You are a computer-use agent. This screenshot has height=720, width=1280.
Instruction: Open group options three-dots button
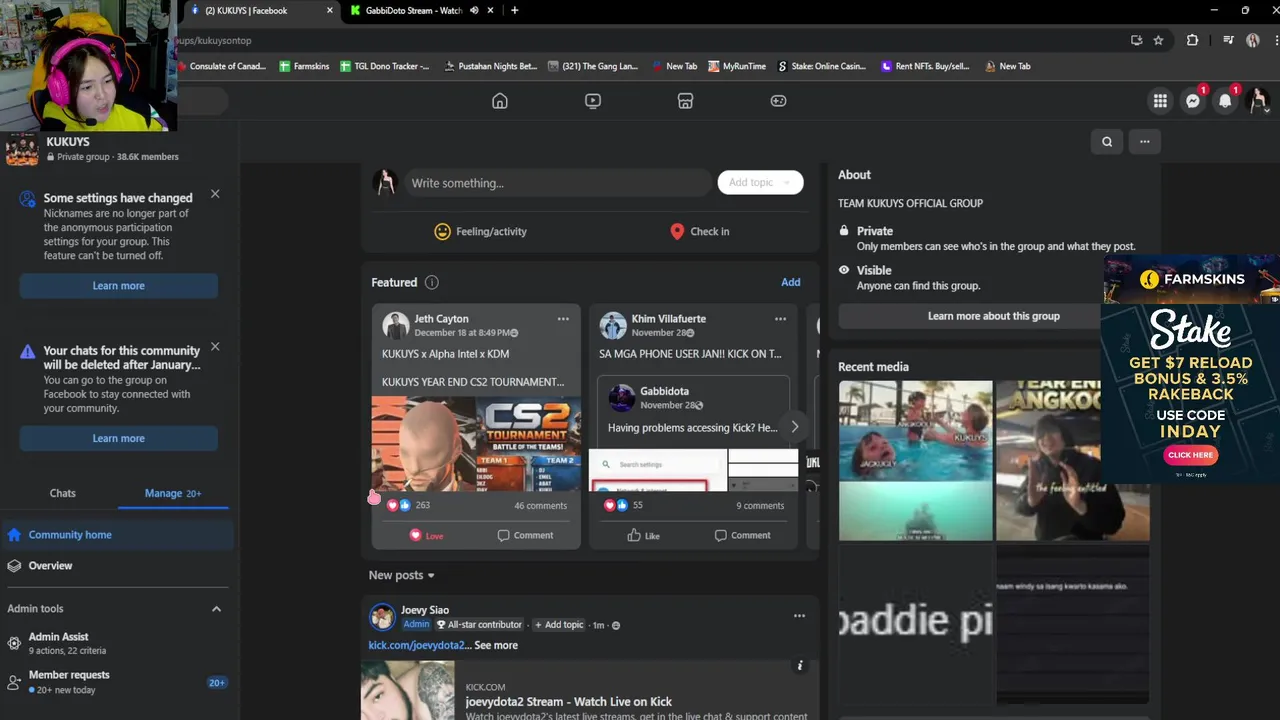pyautogui.click(x=1145, y=142)
